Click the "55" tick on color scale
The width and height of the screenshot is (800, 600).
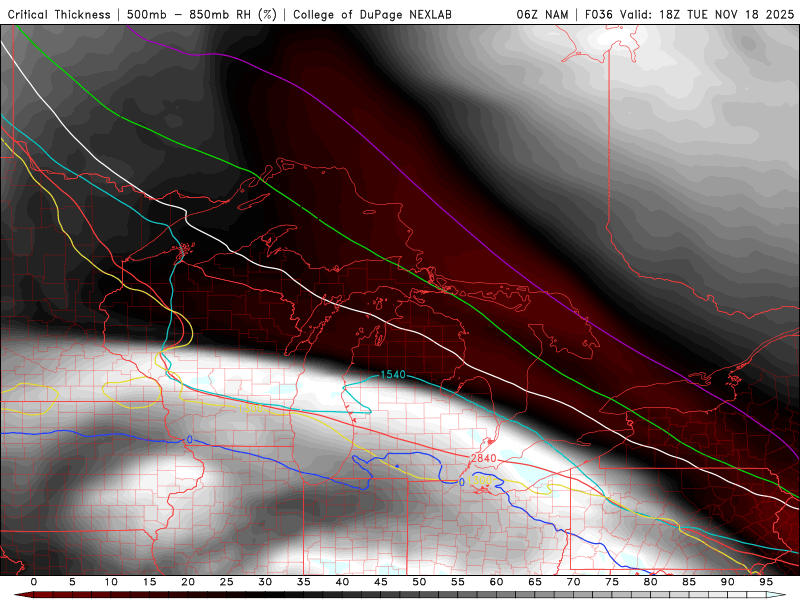[x=458, y=582]
